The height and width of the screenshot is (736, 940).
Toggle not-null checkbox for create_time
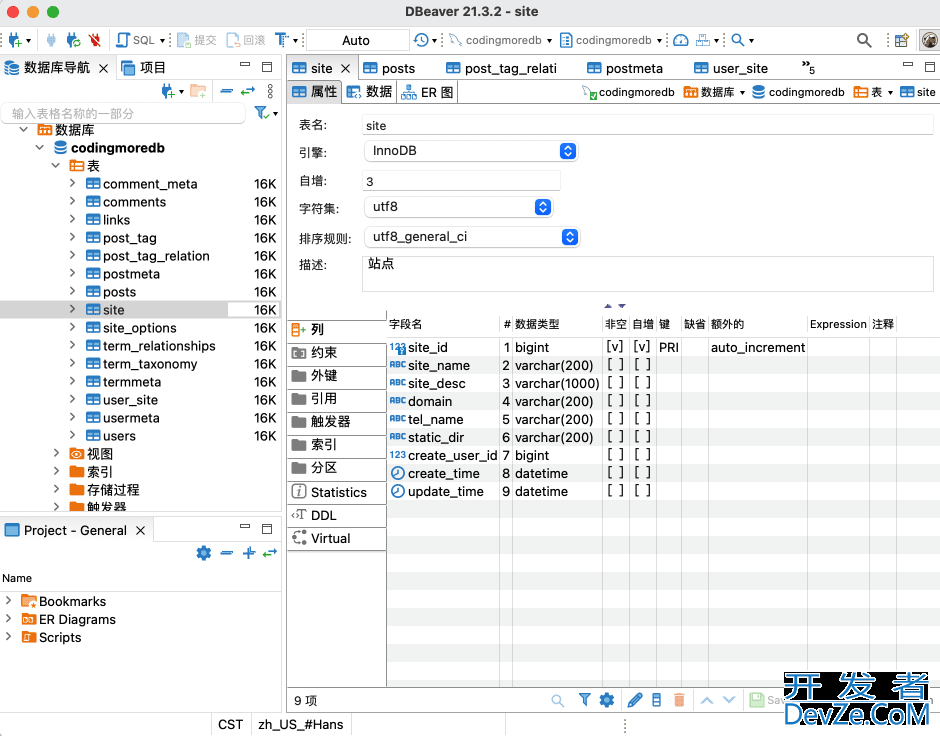(x=614, y=473)
